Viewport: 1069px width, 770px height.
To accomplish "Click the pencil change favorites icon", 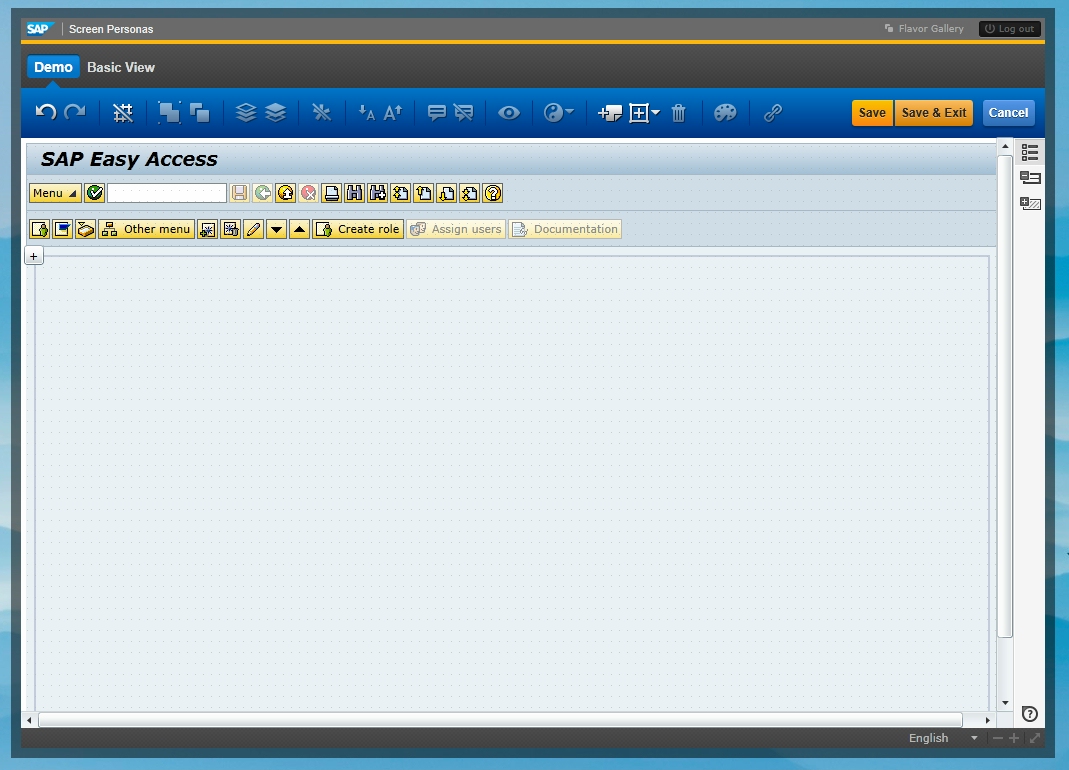I will click(254, 229).
